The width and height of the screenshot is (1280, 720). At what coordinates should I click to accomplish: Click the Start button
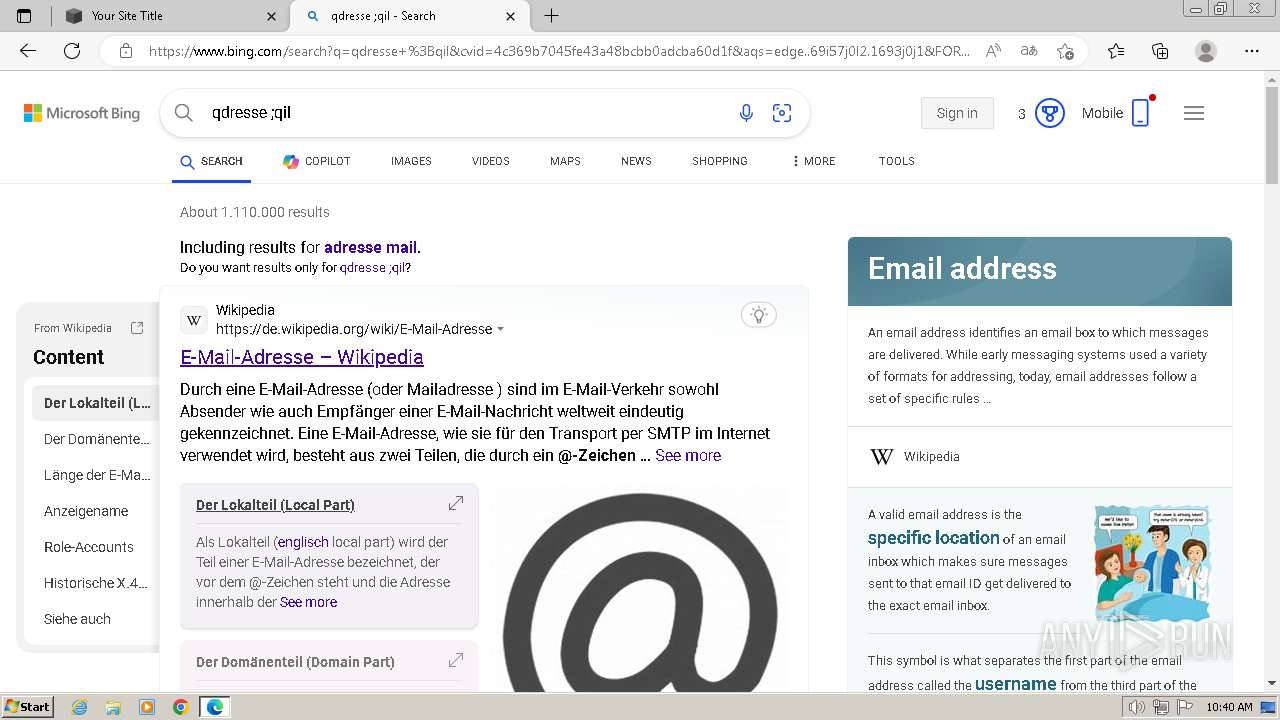click(28, 707)
